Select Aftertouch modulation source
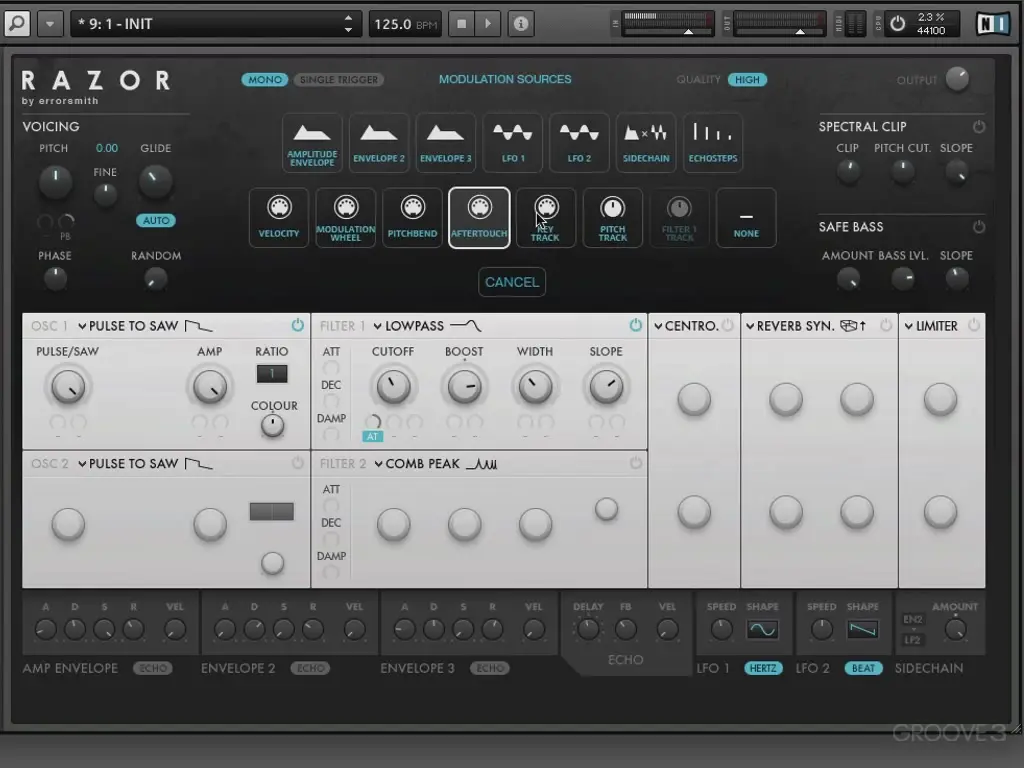The width and height of the screenshot is (1024, 768). pyautogui.click(x=479, y=217)
